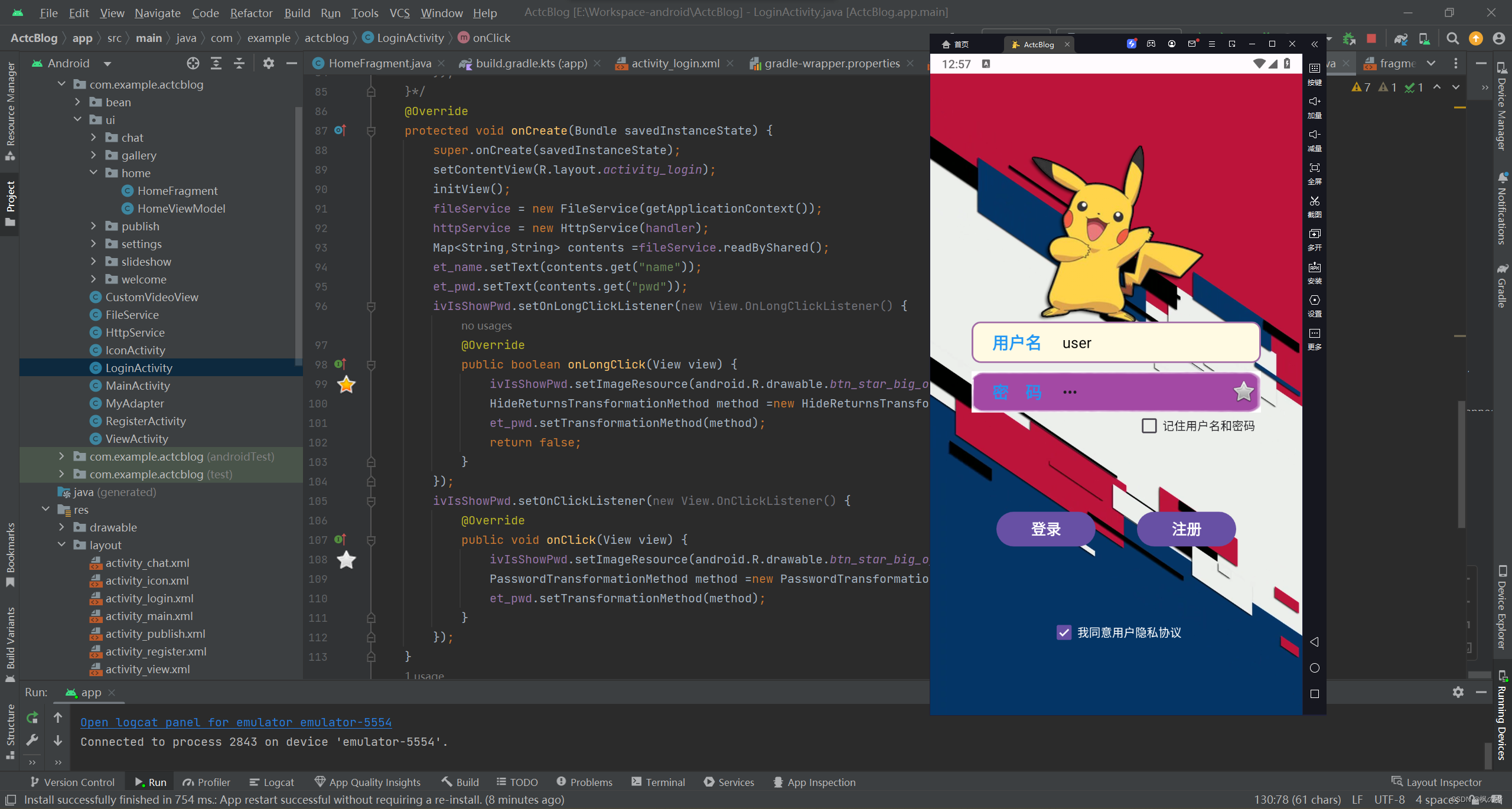
Task: Click the username input field with user
Action: pos(1116,342)
